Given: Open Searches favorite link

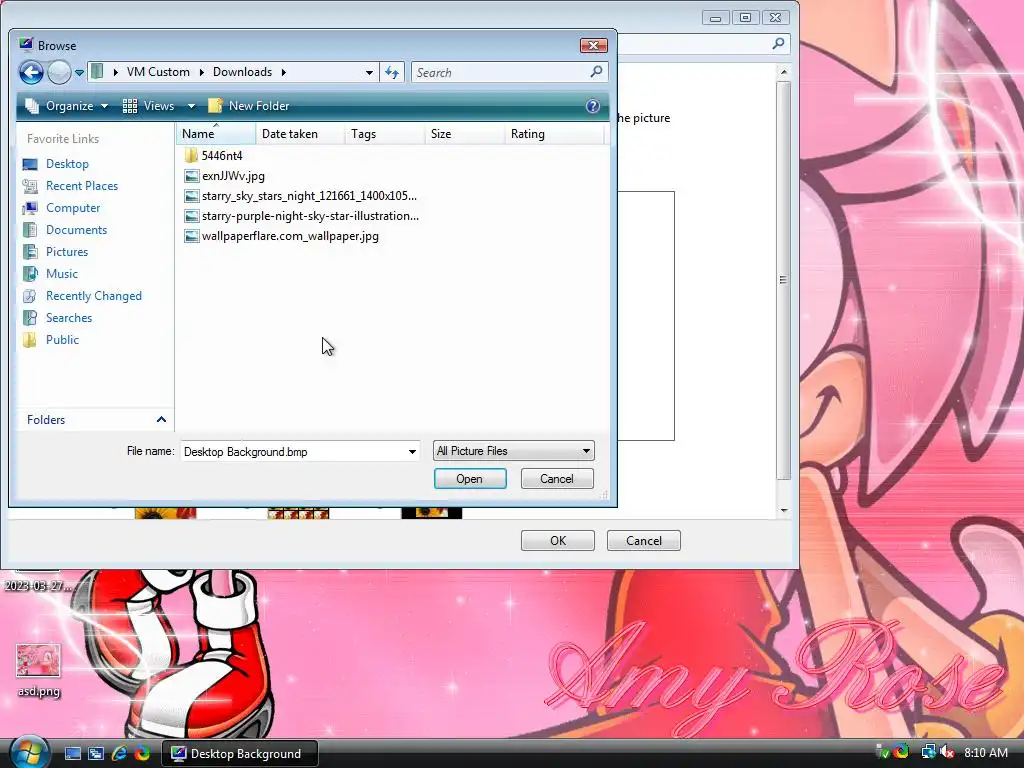Looking at the screenshot, I should (57, 318).
